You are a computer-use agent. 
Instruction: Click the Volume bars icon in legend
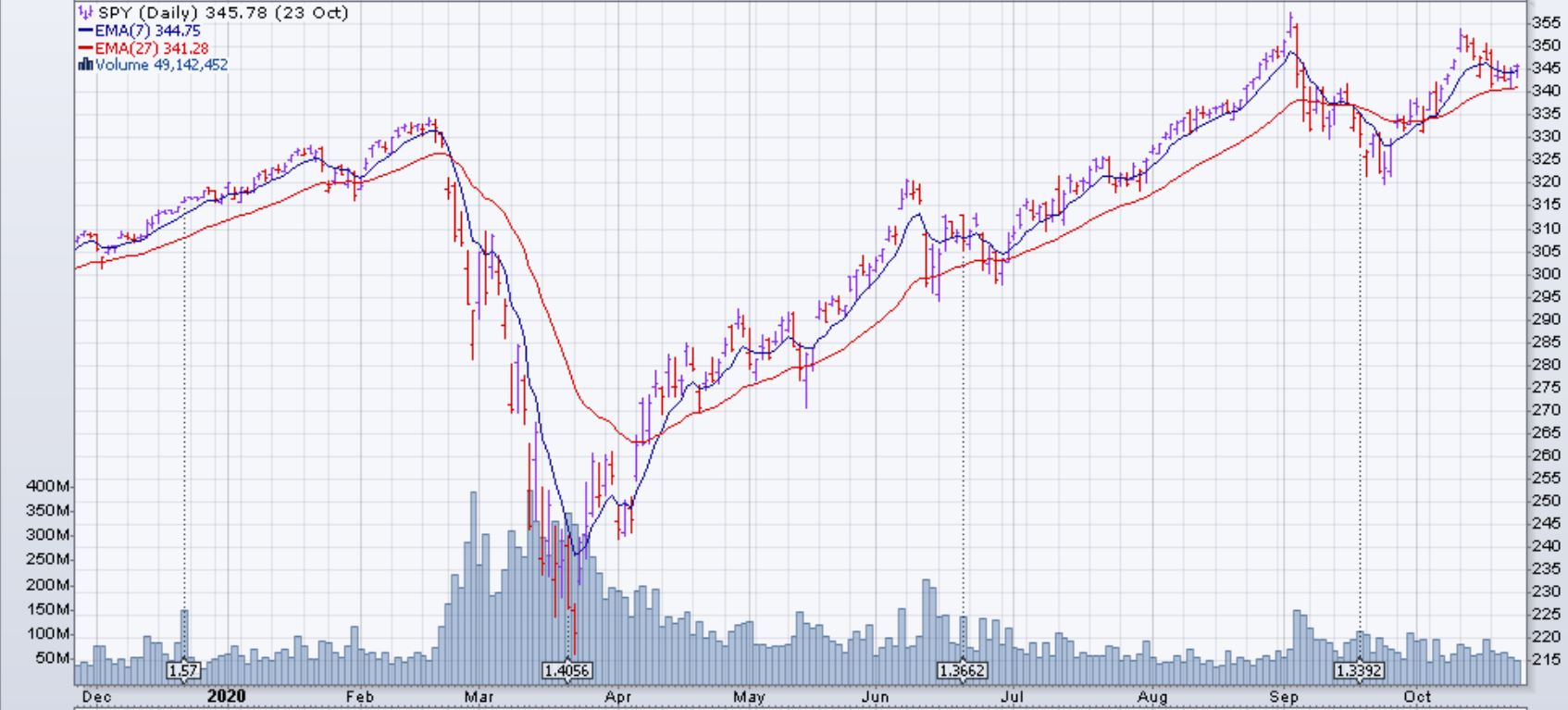pyautogui.click(x=86, y=65)
